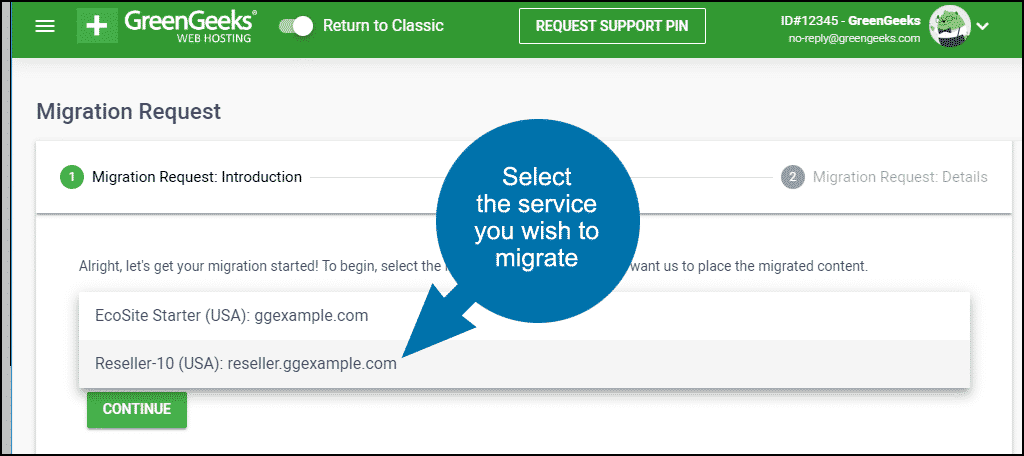Image resolution: width=1024 pixels, height=456 pixels.
Task: Select EcoSite Starter (USA): ggexample.com option
Action: (232, 316)
